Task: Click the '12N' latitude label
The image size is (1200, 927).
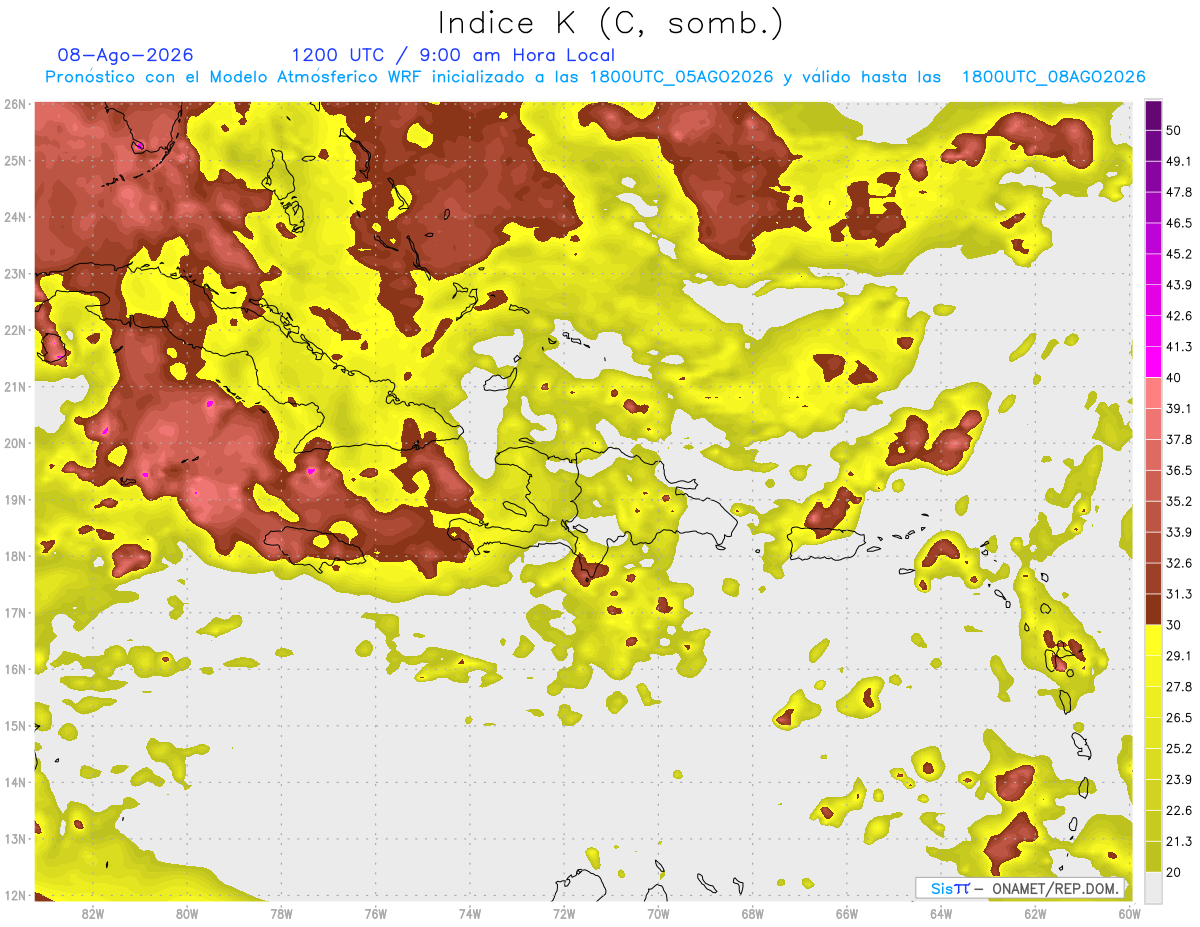Action: [15, 895]
